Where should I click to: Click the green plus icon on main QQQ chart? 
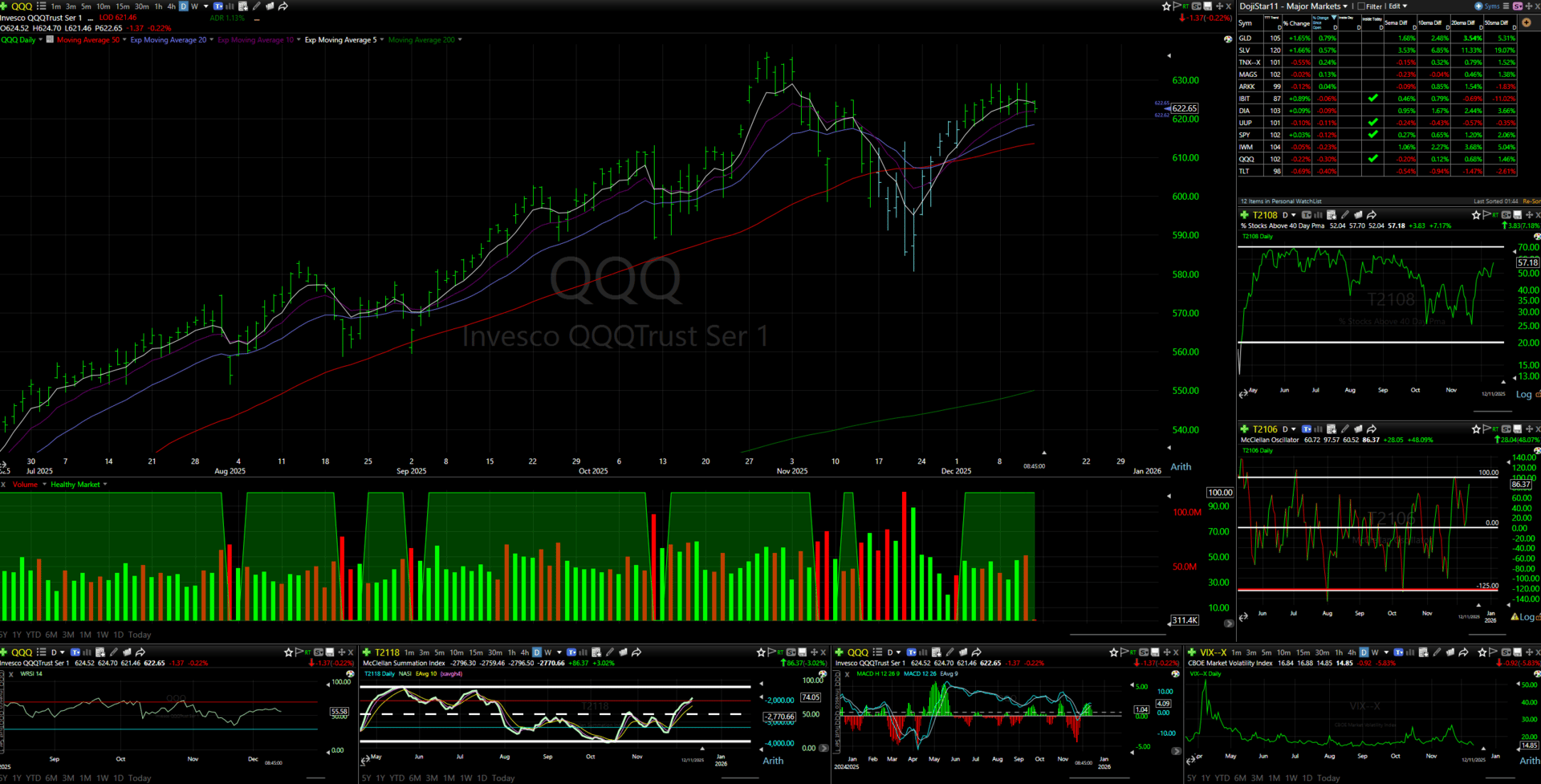(x=4, y=6)
